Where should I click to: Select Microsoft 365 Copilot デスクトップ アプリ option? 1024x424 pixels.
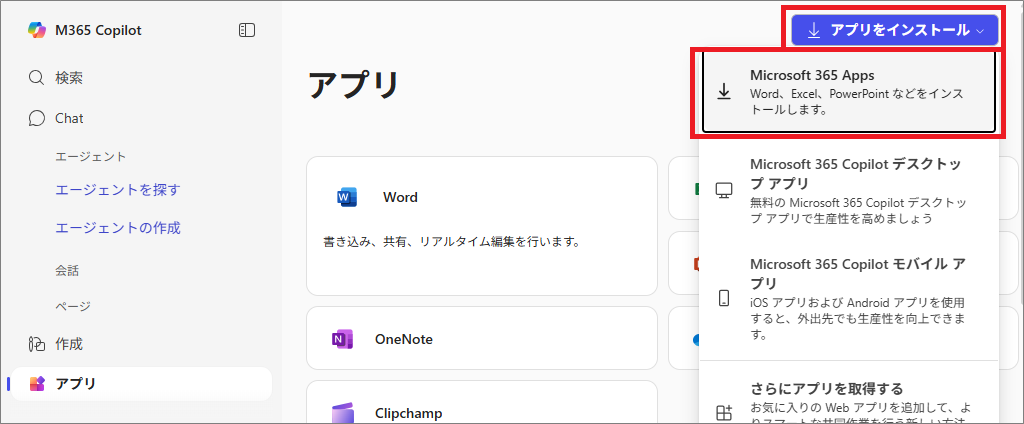(848, 190)
